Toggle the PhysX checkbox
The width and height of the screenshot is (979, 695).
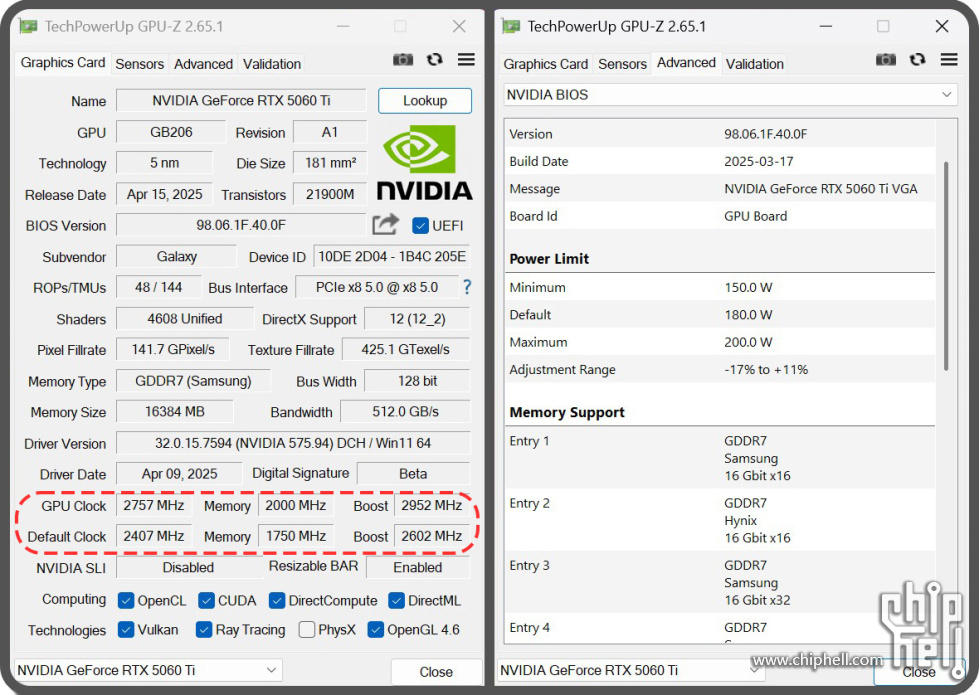pos(307,629)
